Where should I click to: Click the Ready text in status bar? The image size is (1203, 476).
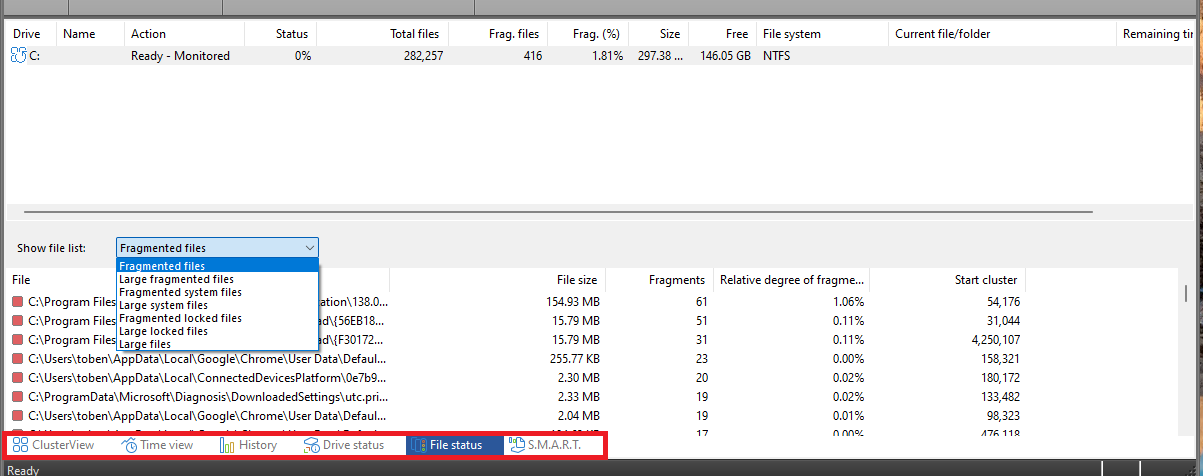click(x=23, y=470)
